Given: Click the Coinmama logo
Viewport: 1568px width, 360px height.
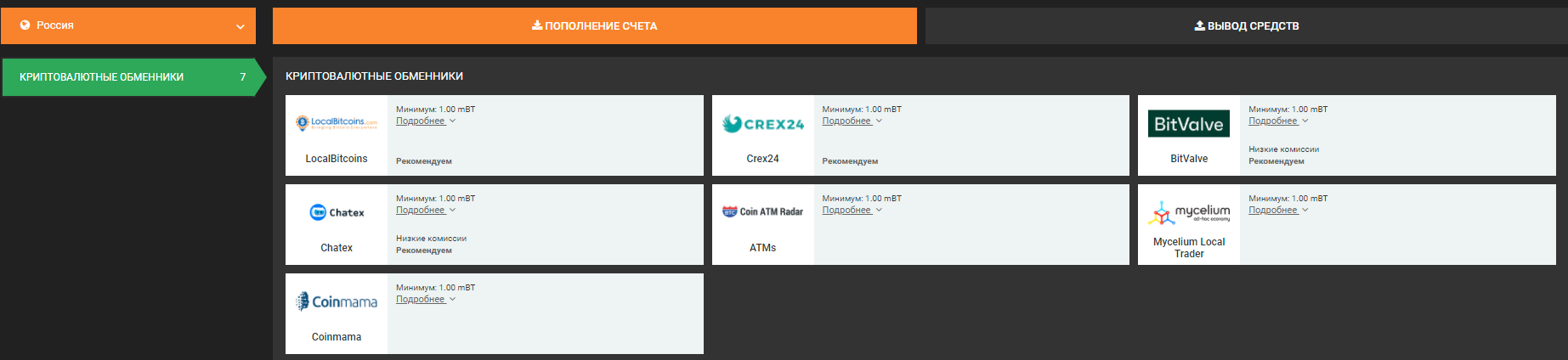Looking at the screenshot, I should click(337, 301).
